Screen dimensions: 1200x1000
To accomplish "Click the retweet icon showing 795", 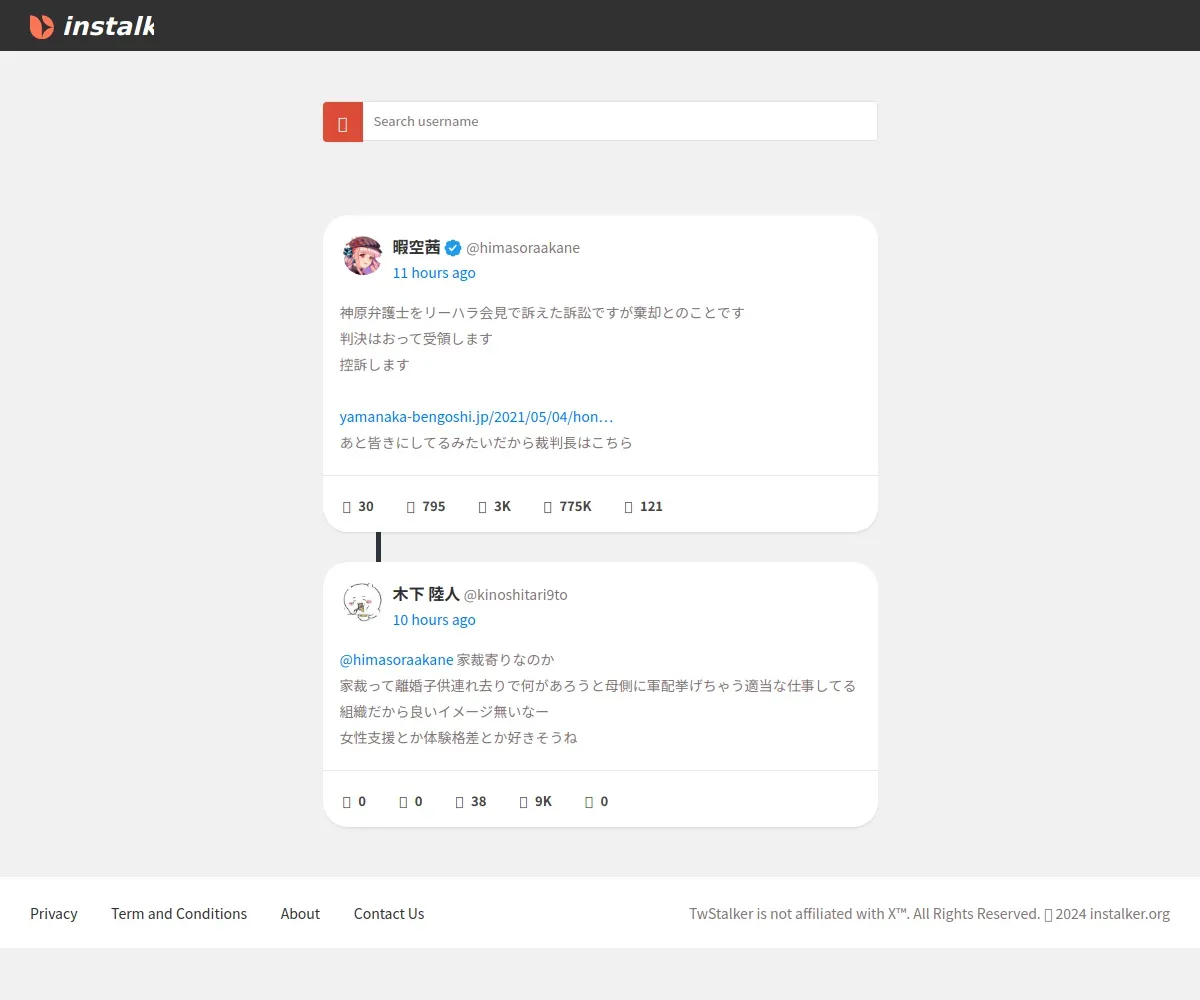I will pos(411,507).
